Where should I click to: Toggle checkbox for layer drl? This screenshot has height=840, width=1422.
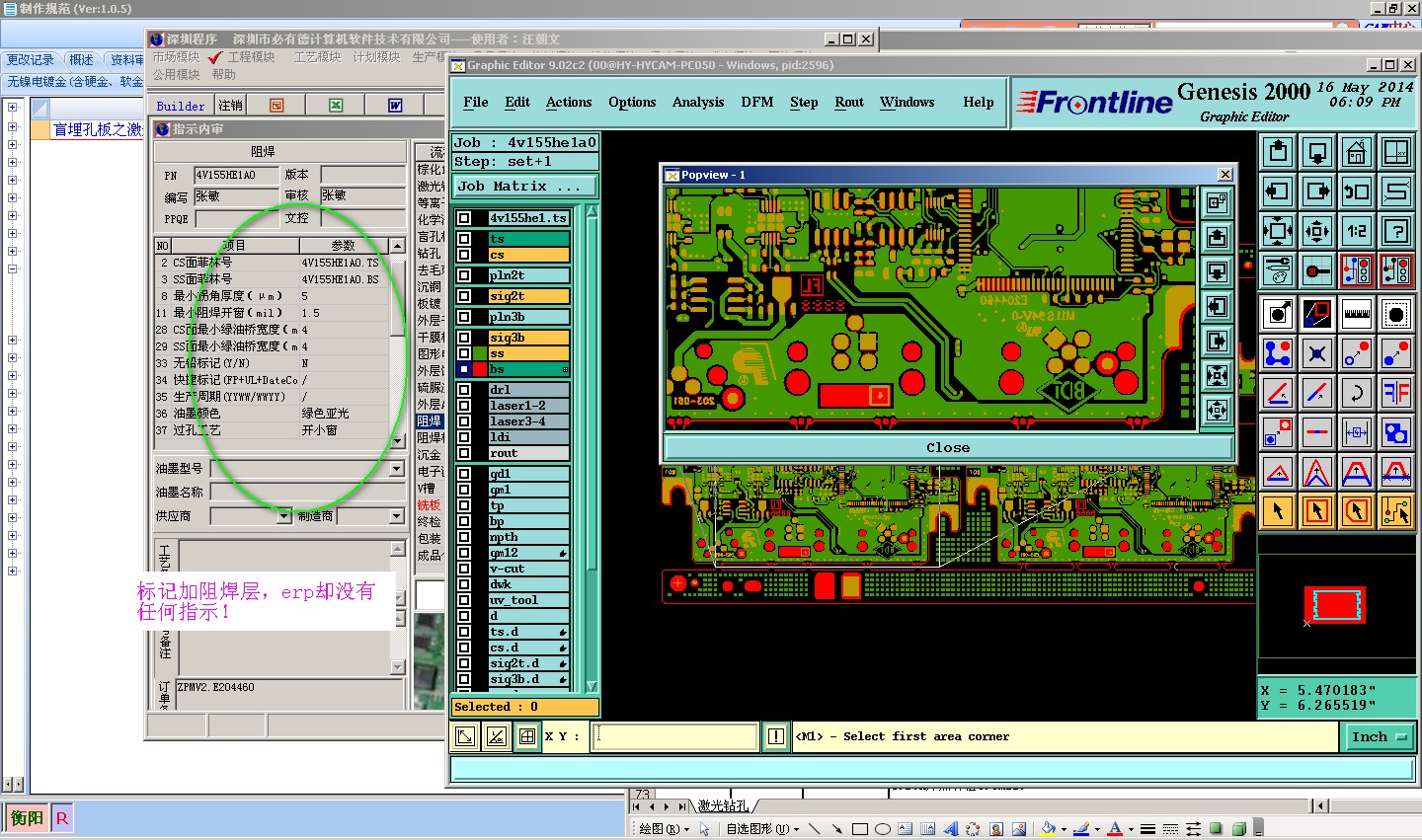(x=464, y=390)
